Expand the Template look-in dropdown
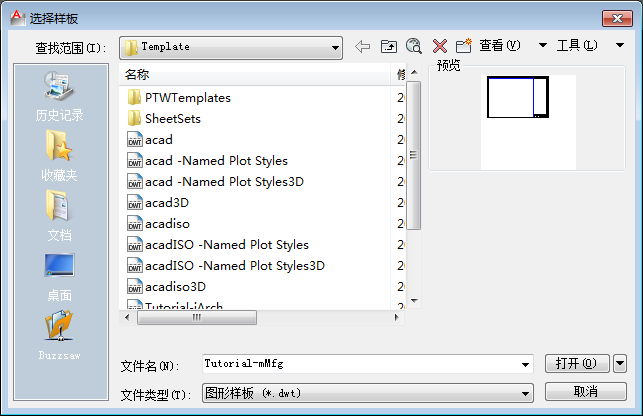The height and width of the screenshot is (416, 643). 335,48
